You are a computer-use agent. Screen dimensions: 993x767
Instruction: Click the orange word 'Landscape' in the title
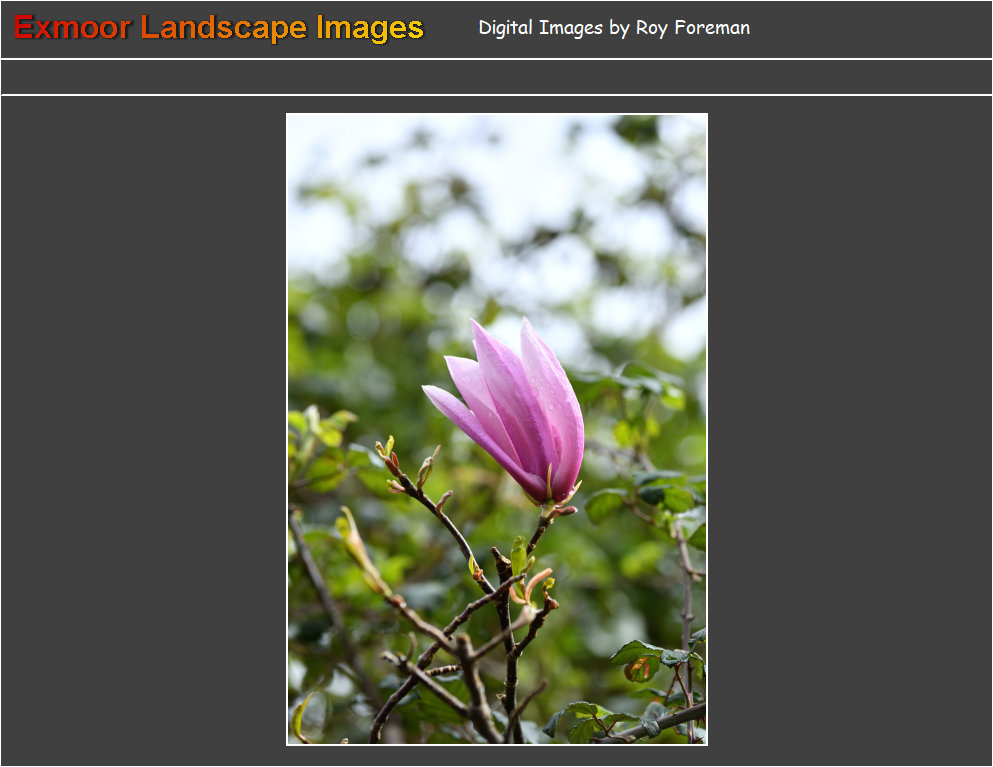(223, 28)
